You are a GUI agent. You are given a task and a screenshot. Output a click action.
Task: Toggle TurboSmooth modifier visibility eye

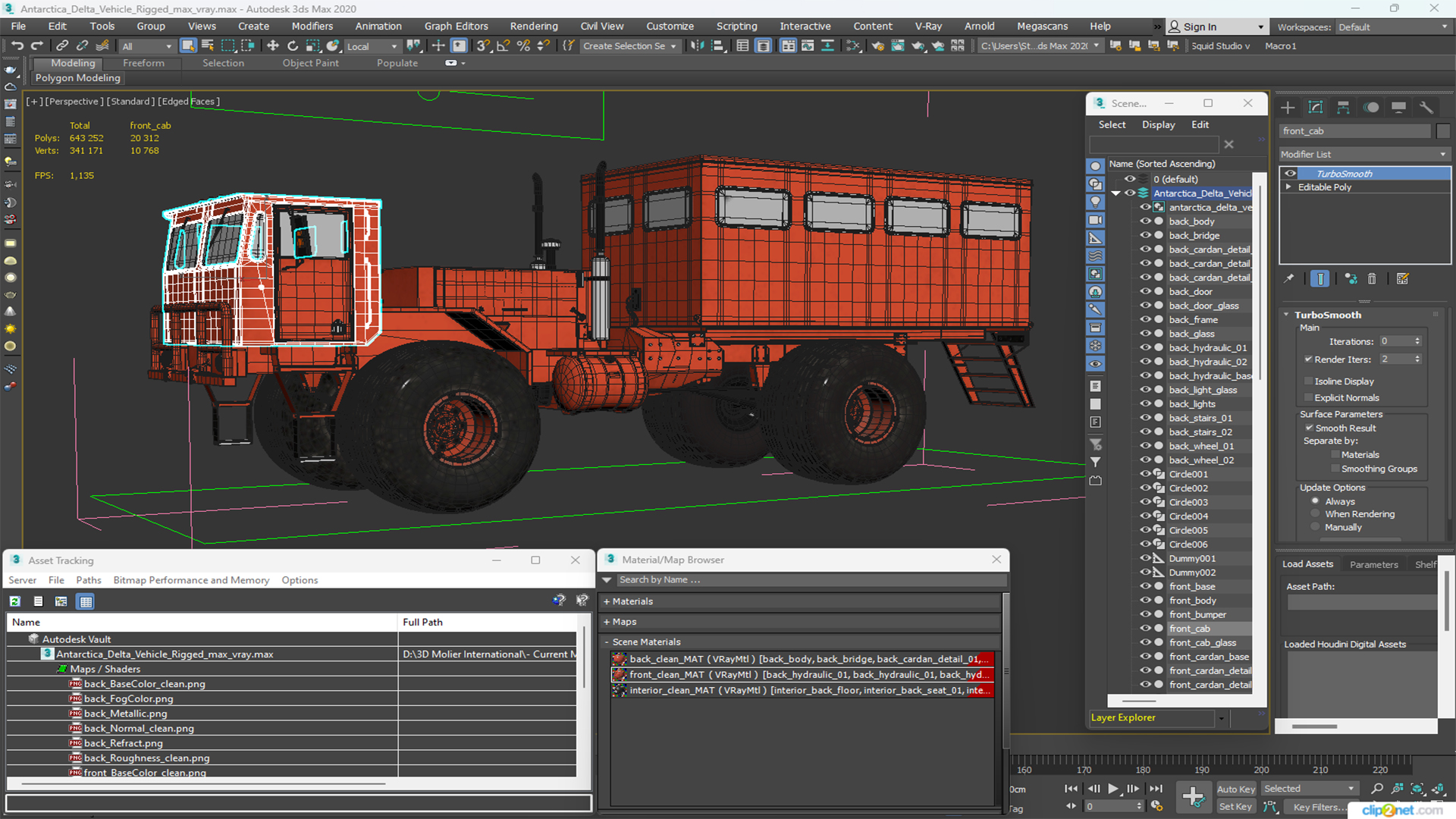[1290, 174]
